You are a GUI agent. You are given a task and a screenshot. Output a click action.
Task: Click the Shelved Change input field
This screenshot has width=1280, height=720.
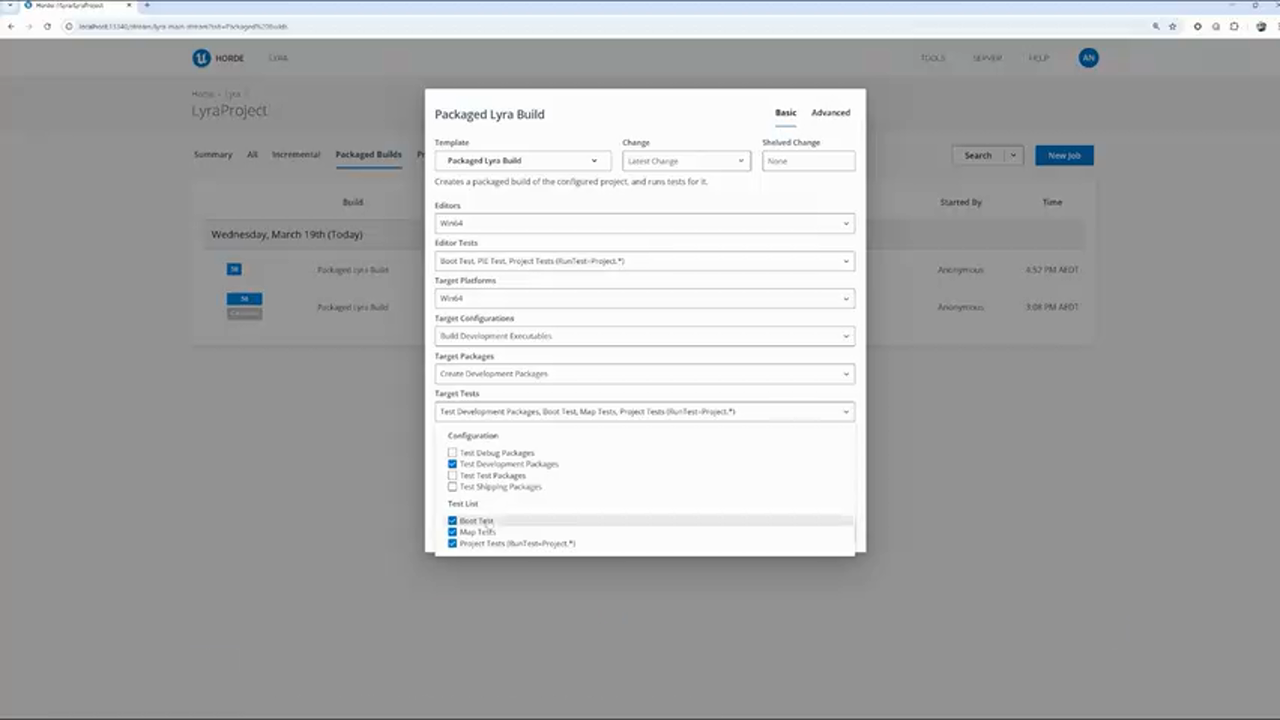tap(808, 161)
